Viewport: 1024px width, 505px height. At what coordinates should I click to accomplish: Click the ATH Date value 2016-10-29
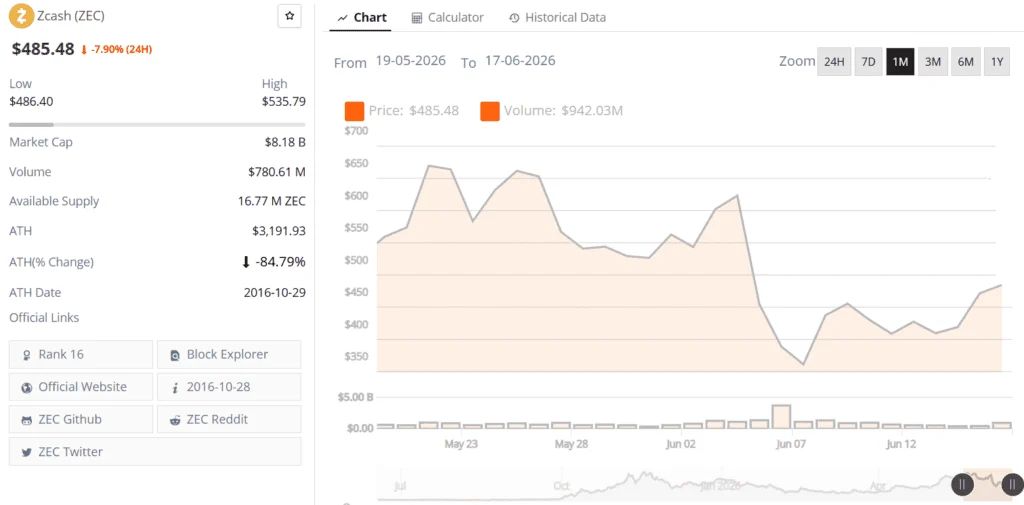pos(275,293)
